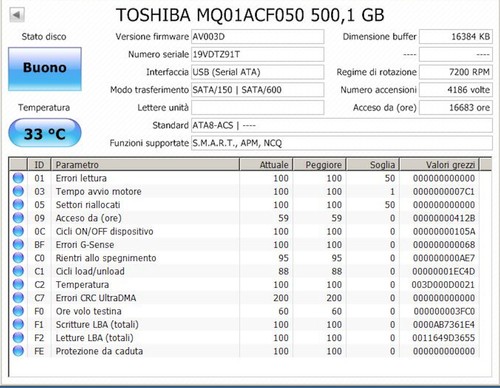500x388 pixels.
Task: Click the 33 °C temperature indicator
Action: click(45, 133)
